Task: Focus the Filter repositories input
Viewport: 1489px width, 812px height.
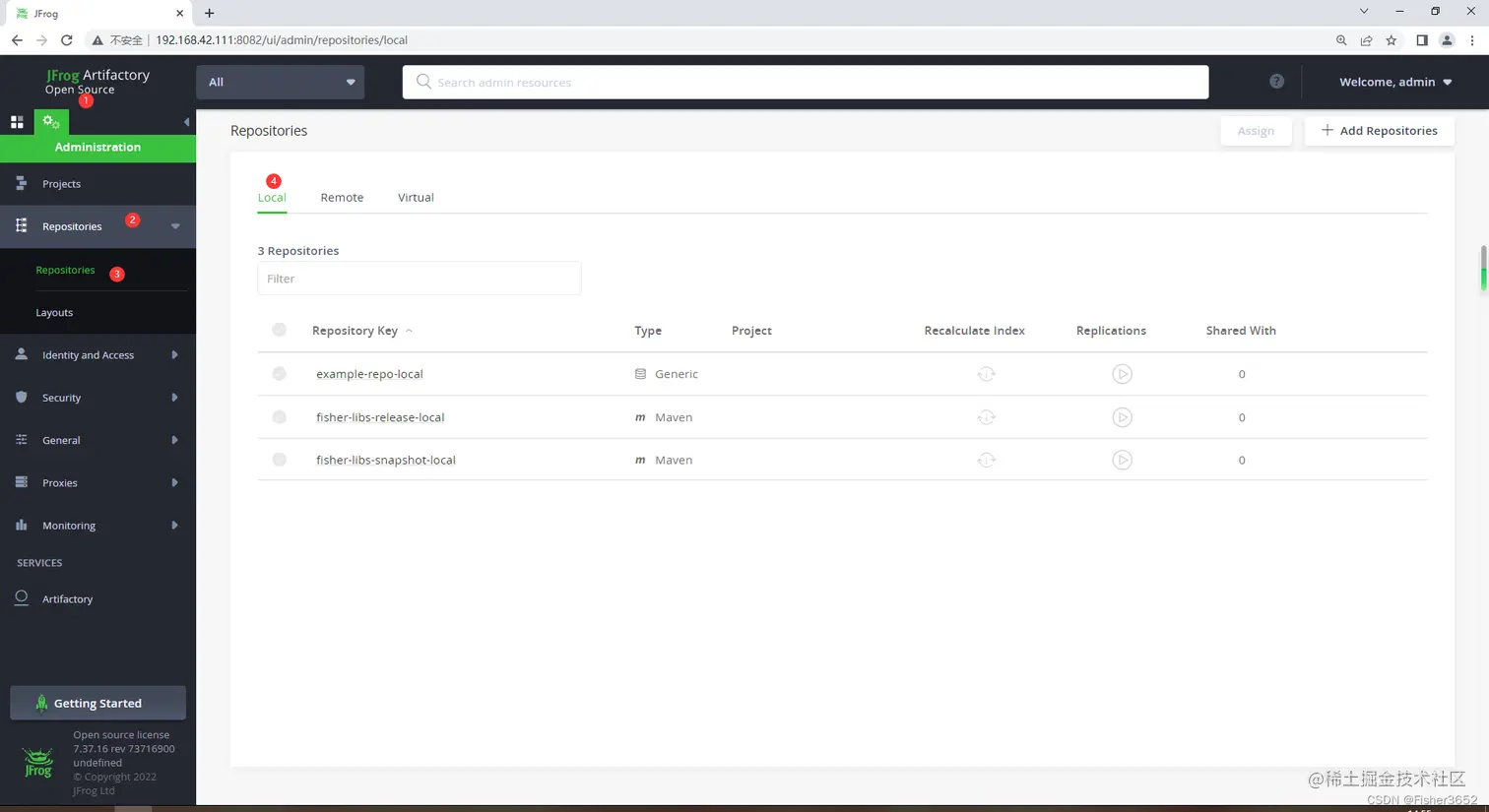Action: click(419, 279)
